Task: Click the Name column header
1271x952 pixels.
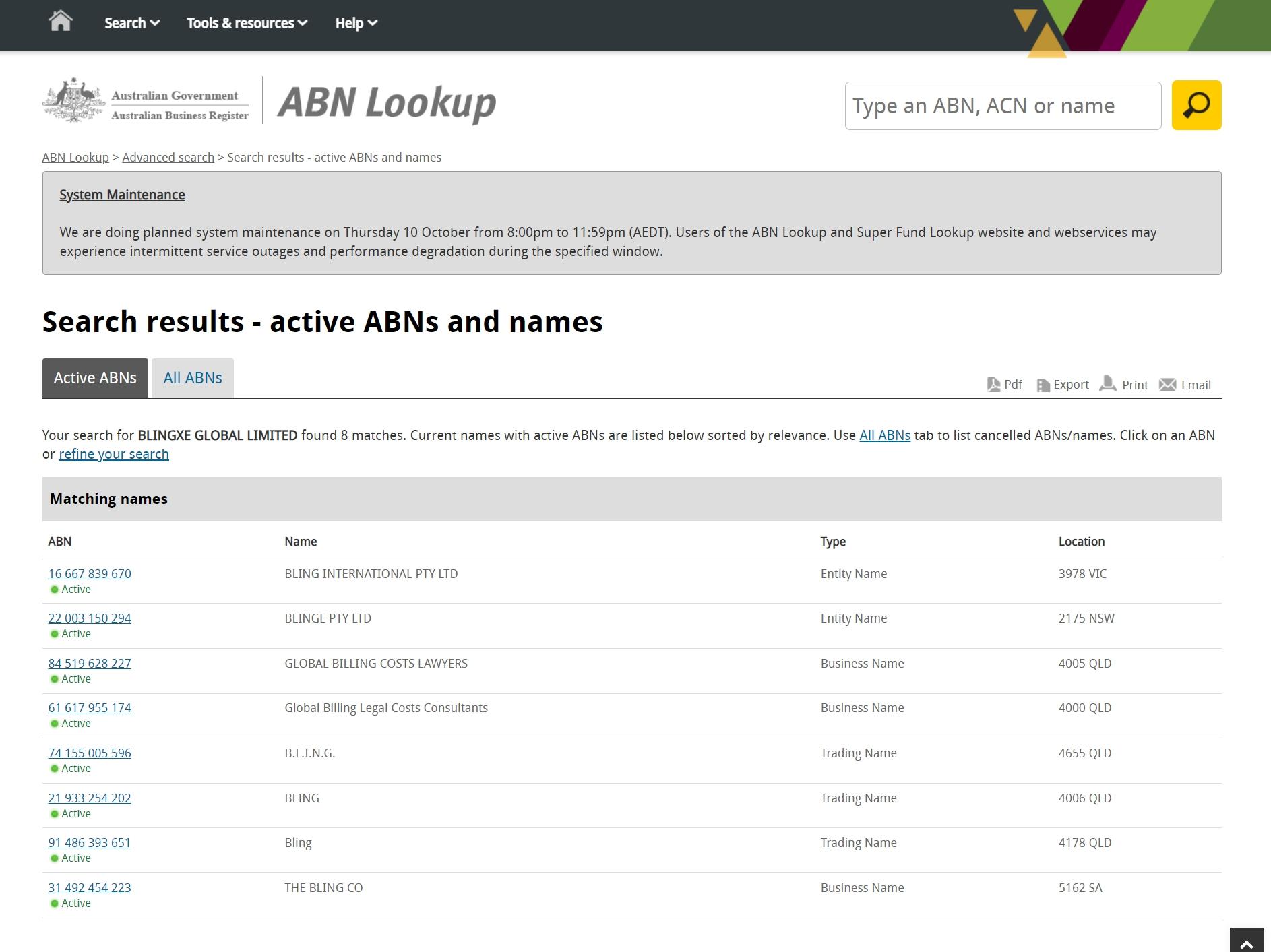Action: coord(301,542)
